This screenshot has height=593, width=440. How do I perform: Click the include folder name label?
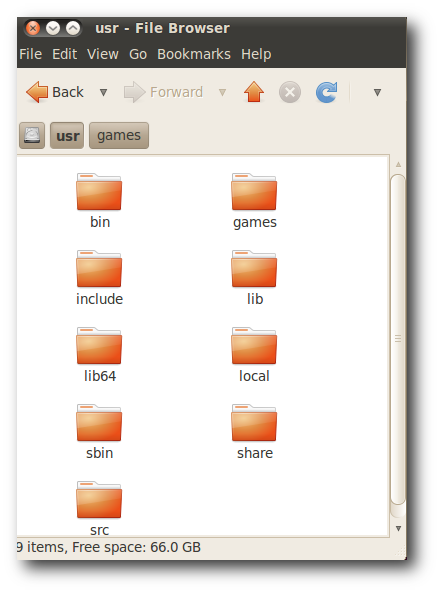[x=100, y=299]
